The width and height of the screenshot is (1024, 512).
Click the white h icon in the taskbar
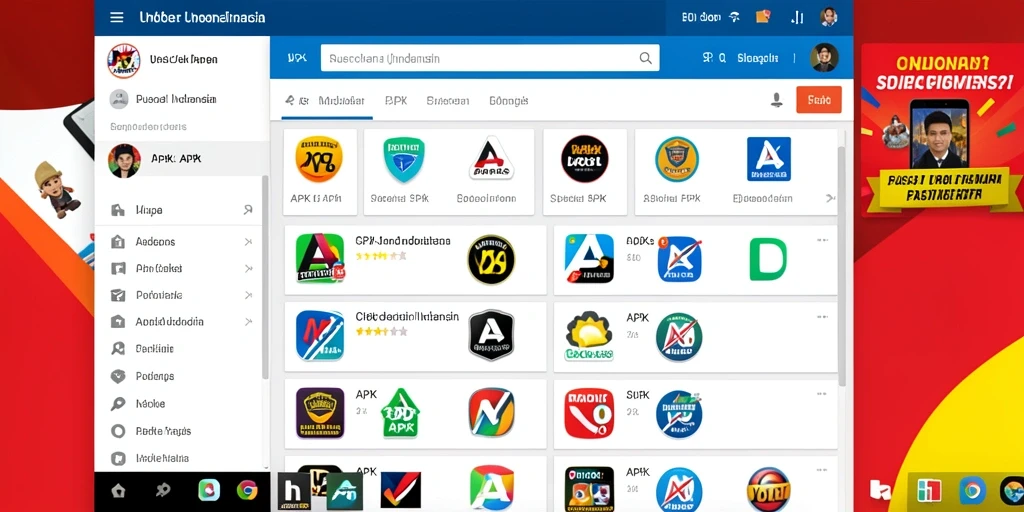(x=293, y=491)
